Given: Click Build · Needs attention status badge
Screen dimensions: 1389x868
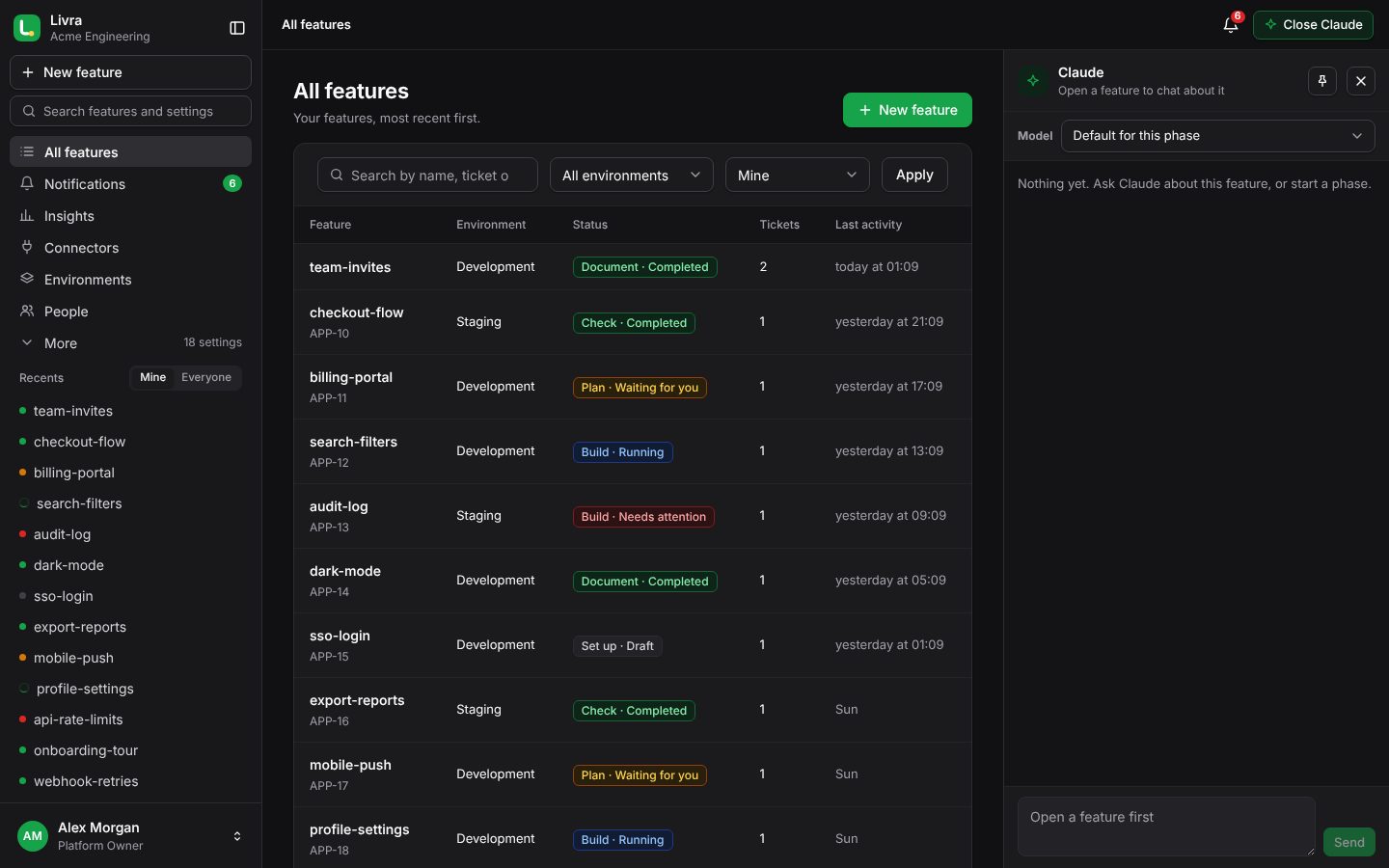Looking at the screenshot, I should [x=643, y=517].
